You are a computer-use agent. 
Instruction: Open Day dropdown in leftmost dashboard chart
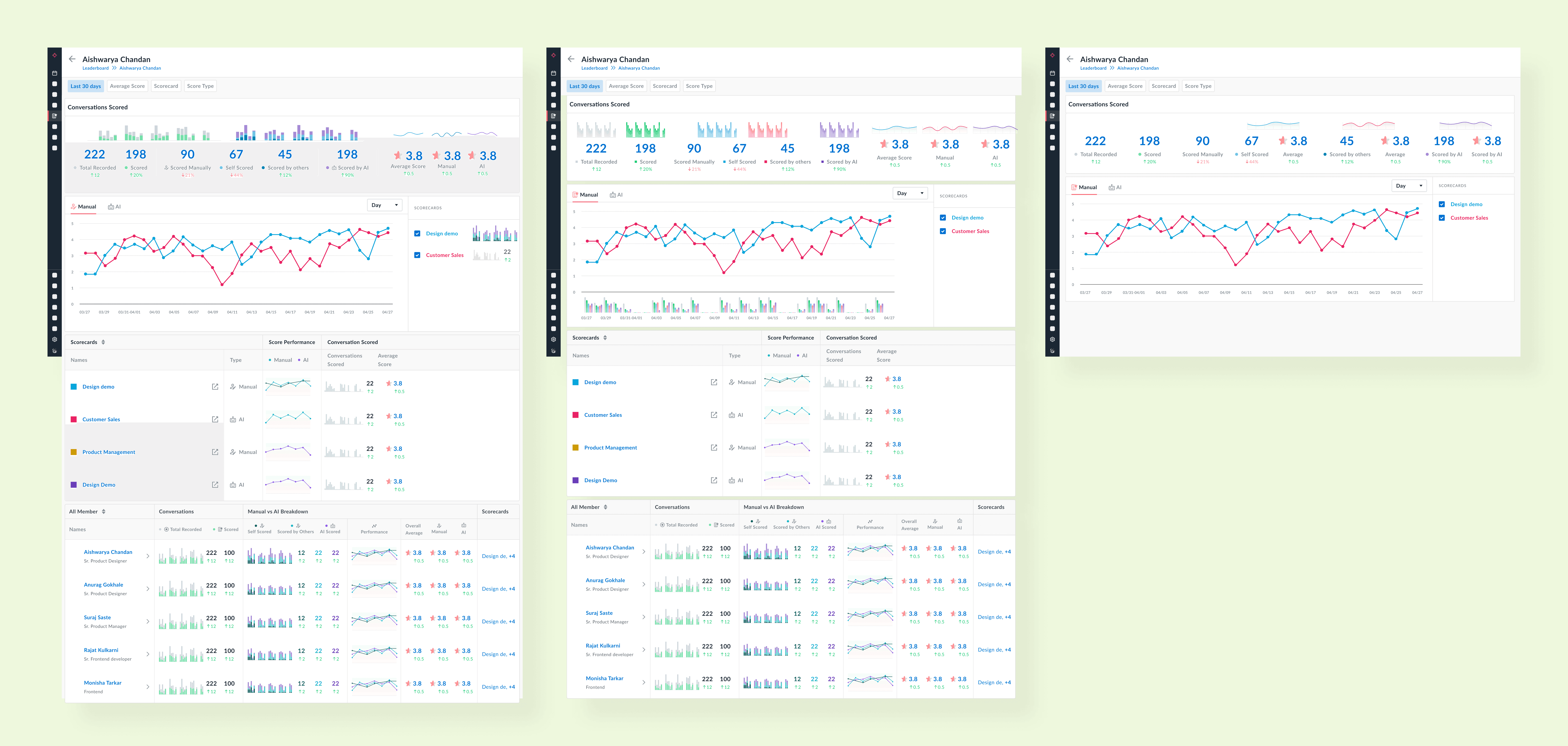[385, 205]
